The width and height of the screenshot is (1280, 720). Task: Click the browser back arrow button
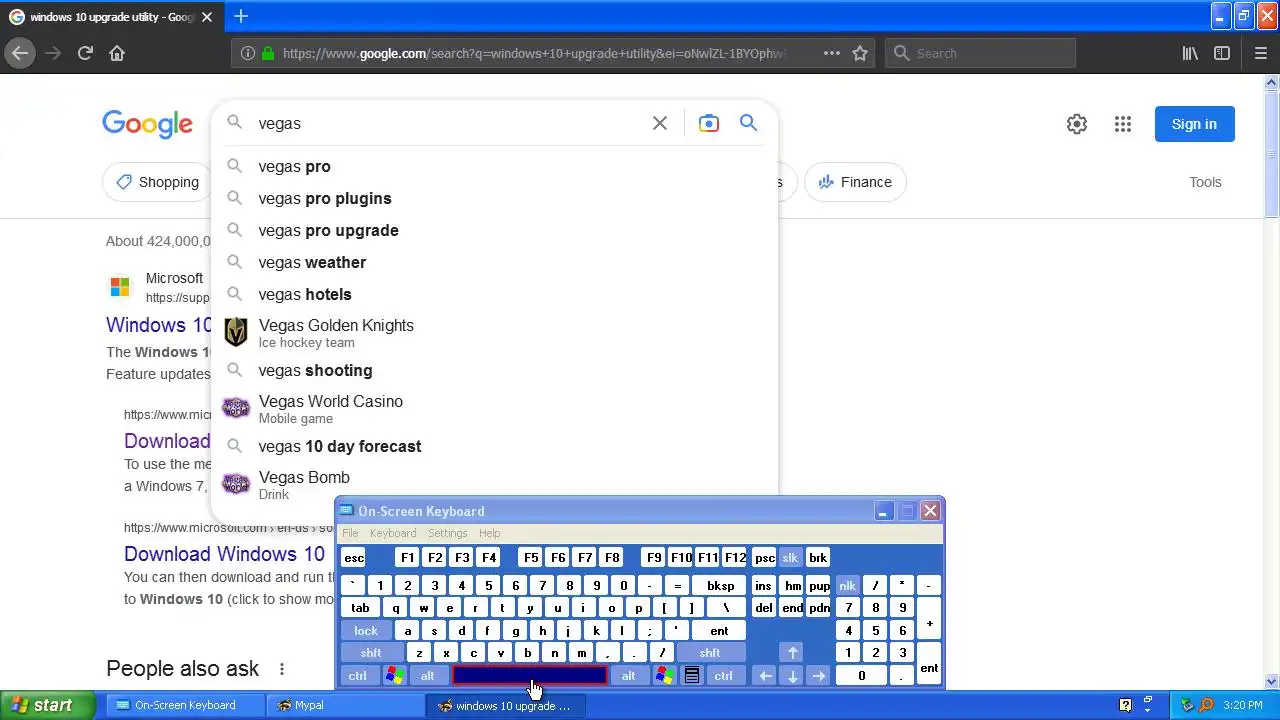point(20,53)
